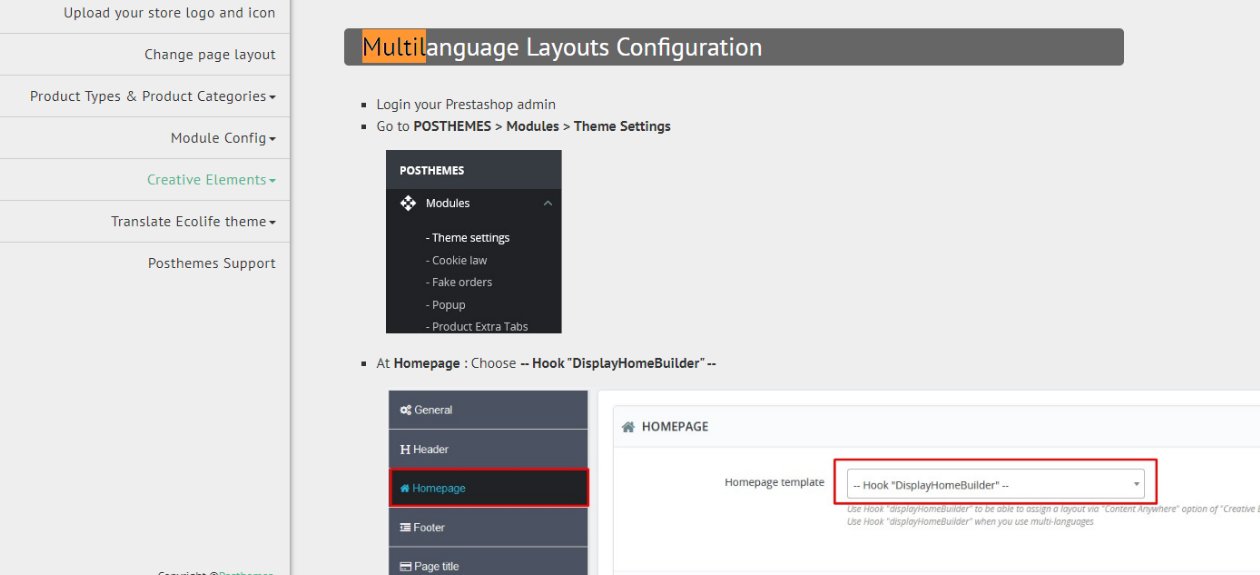
Task: Click the Modules move-arrows icon
Action: point(408,203)
